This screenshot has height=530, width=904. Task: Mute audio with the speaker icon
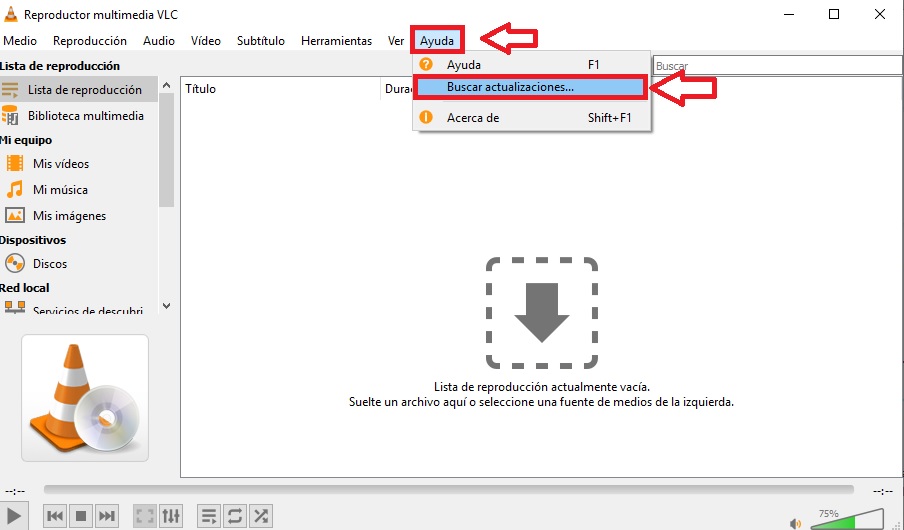[796, 522]
